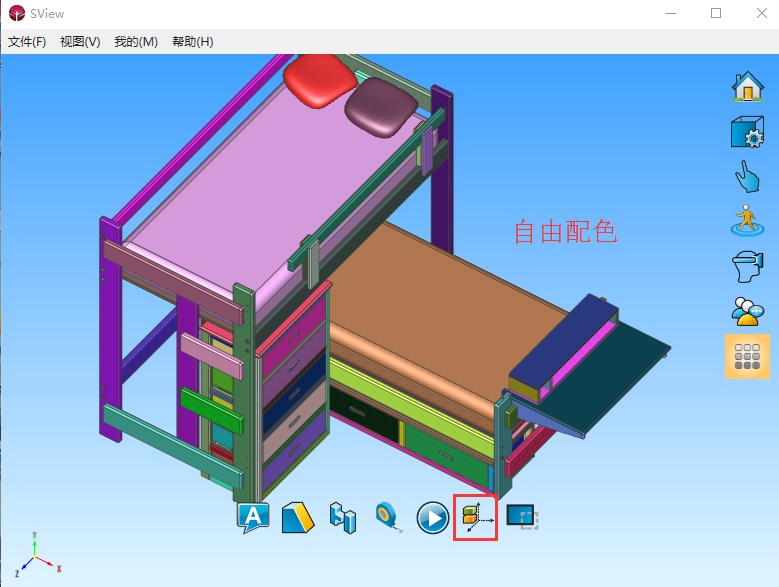
Task: Open the 视图(V) menu
Action: pos(80,42)
